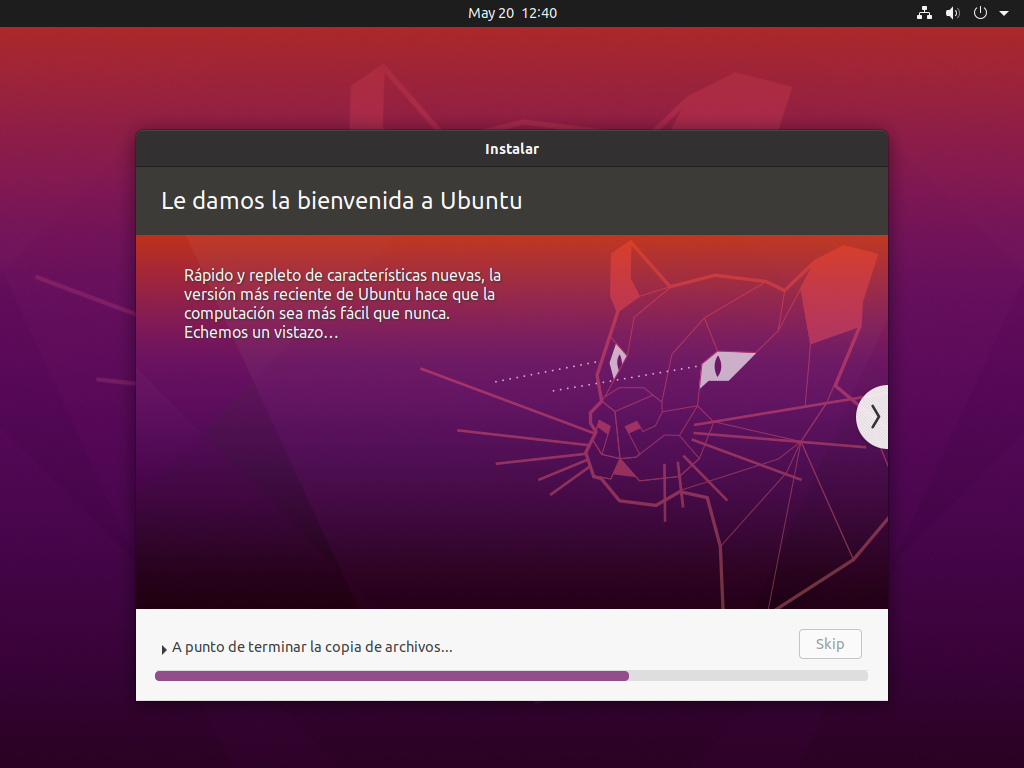This screenshot has height=768, width=1024.
Task: Click the "Instalar" window title
Action: tap(512, 149)
